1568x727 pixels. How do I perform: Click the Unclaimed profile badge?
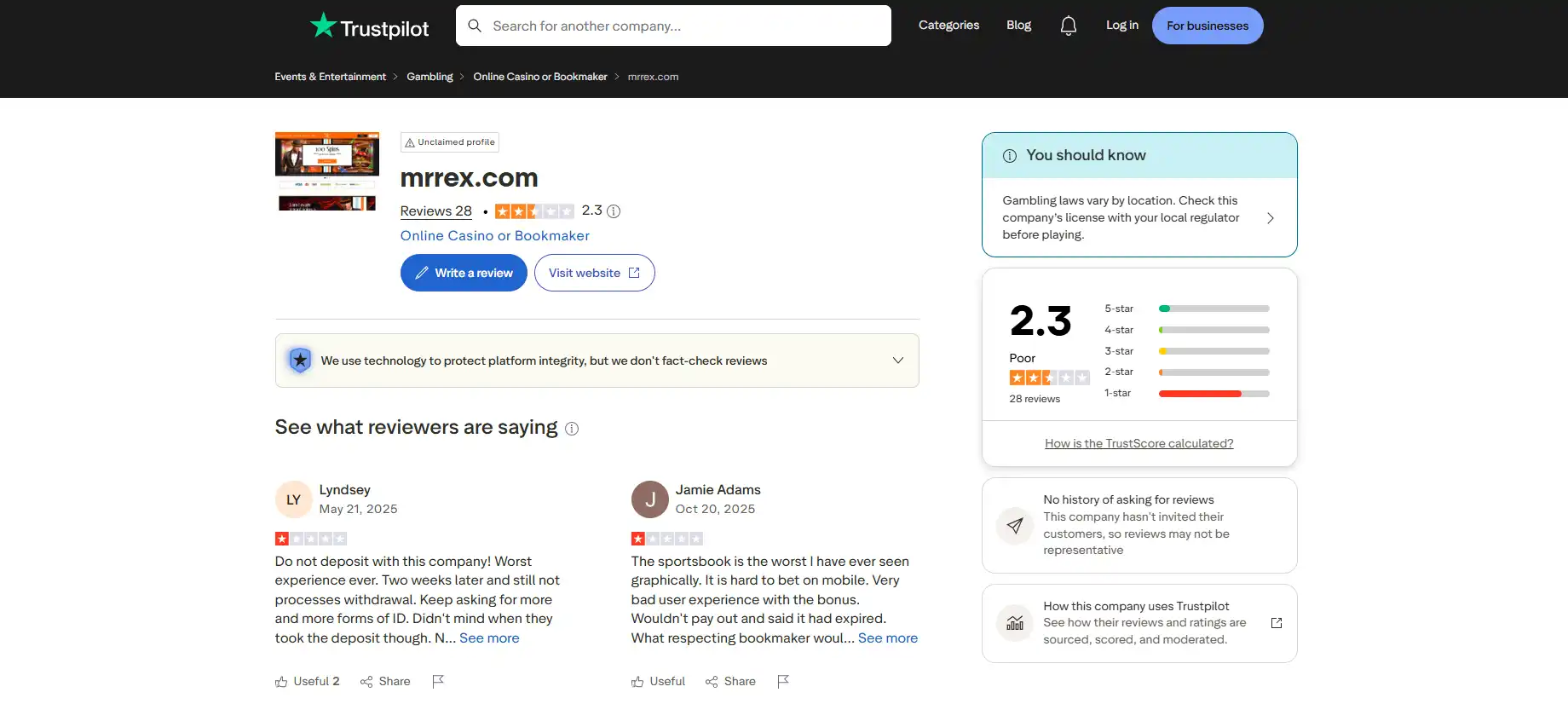450,142
